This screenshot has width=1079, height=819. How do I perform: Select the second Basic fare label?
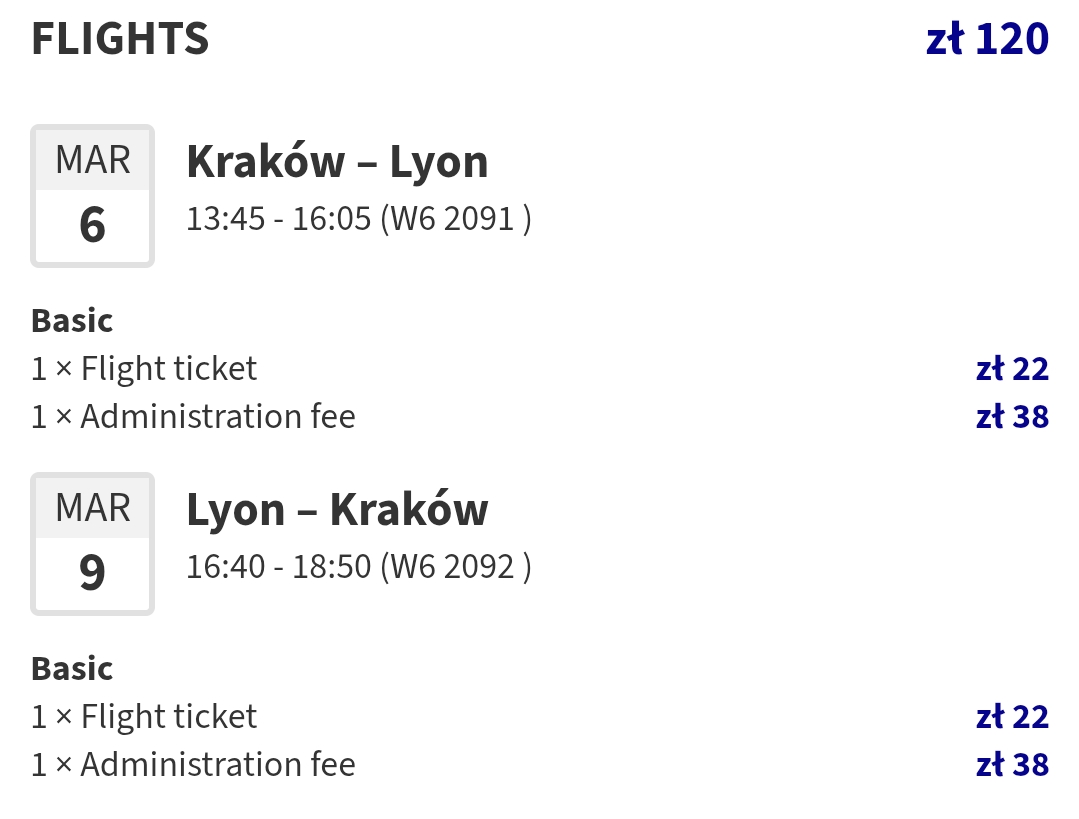point(72,669)
